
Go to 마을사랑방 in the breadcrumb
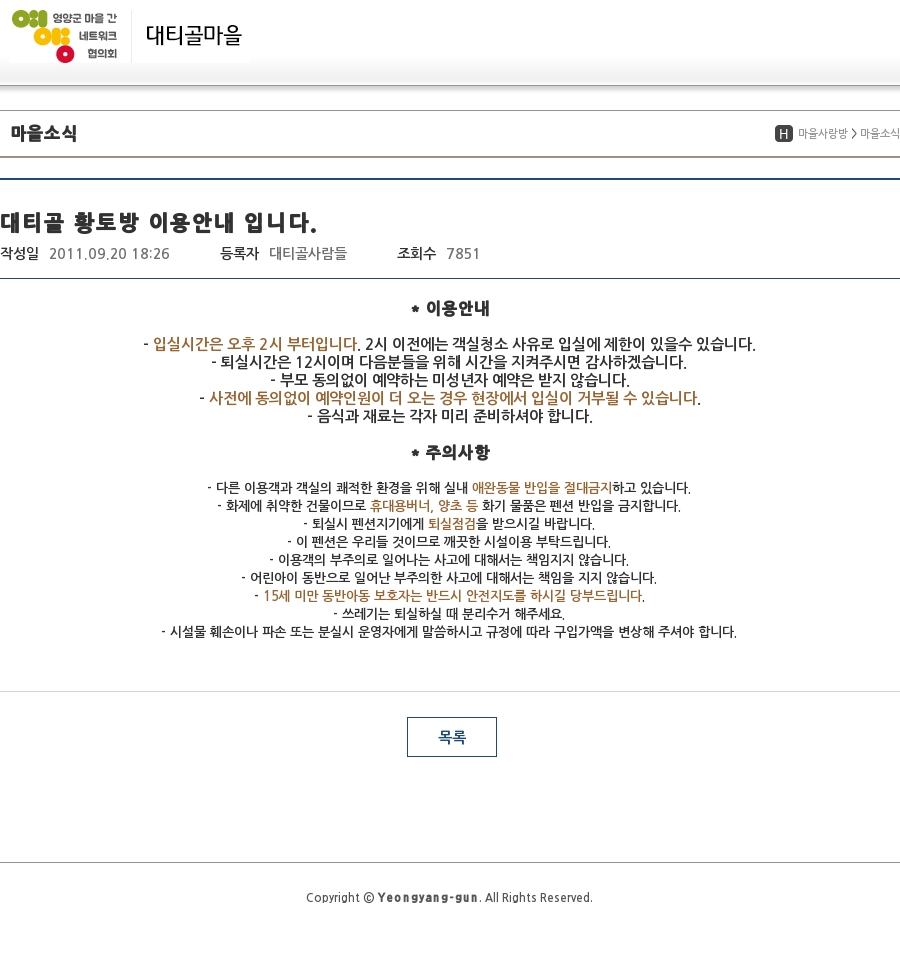click(822, 134)
